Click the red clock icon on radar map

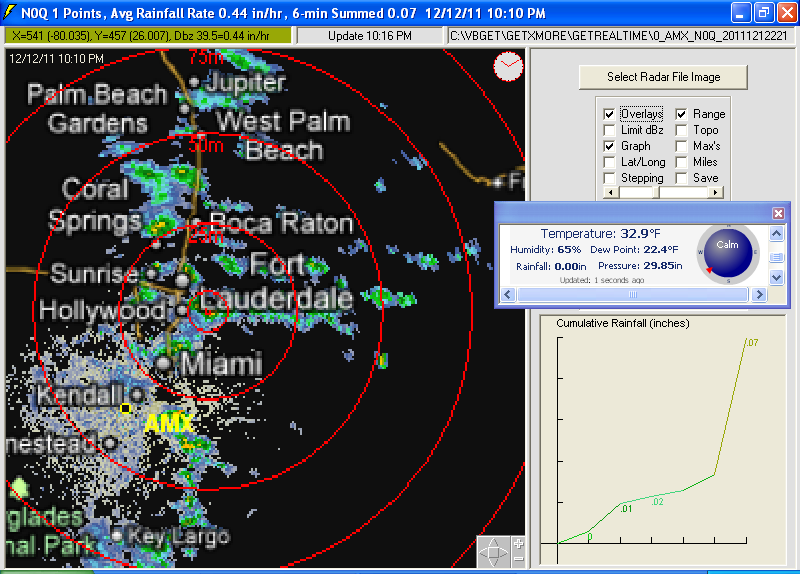(x=508, y=68)
